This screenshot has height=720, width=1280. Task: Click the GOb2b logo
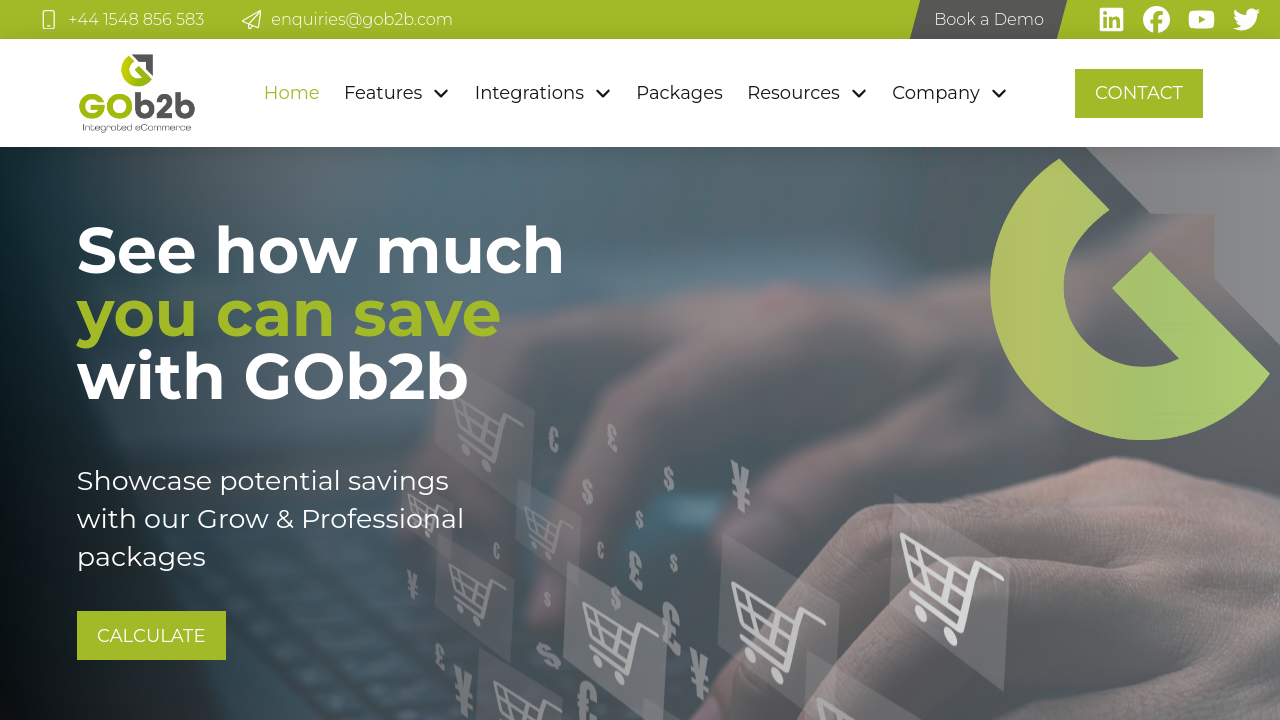pos(137,93)
